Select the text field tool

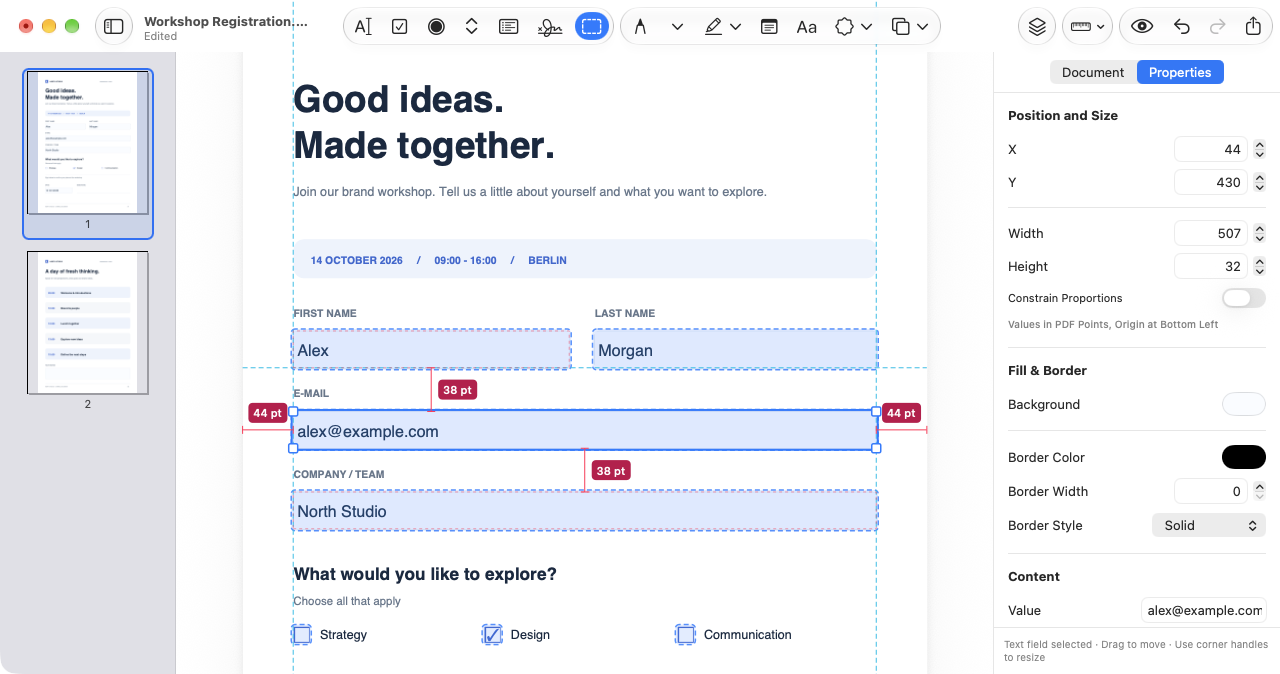[363, 27]
